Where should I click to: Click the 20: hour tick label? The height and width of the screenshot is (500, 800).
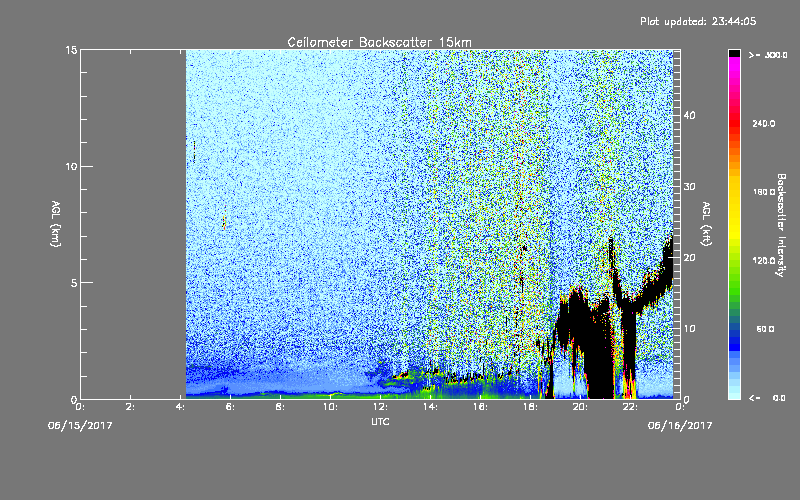coord(580,407)
